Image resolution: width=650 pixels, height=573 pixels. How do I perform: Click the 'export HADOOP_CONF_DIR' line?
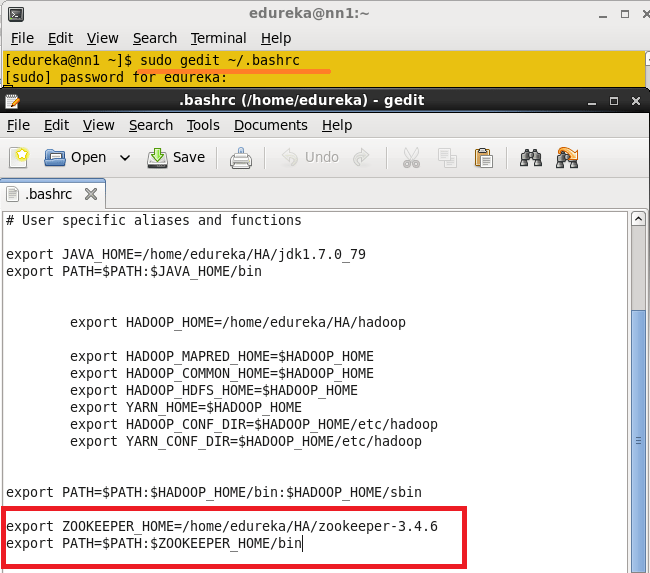coord(254,424)
